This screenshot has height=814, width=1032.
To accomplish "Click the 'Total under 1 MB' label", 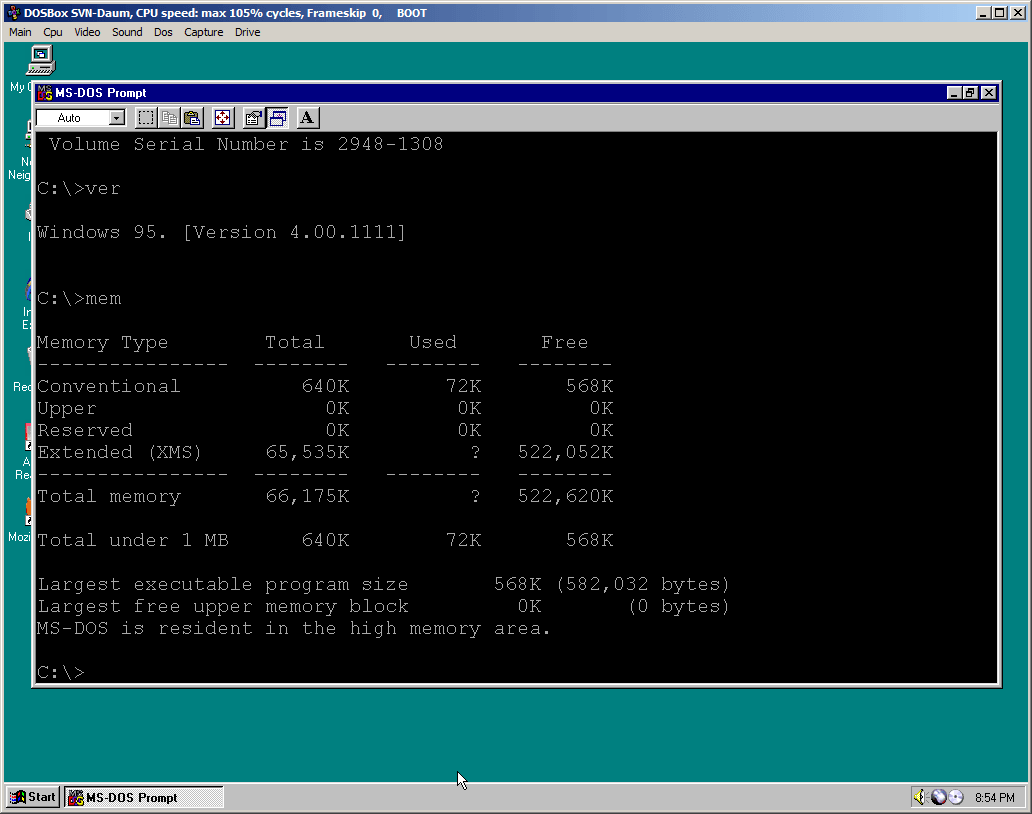I will point(133,540).
